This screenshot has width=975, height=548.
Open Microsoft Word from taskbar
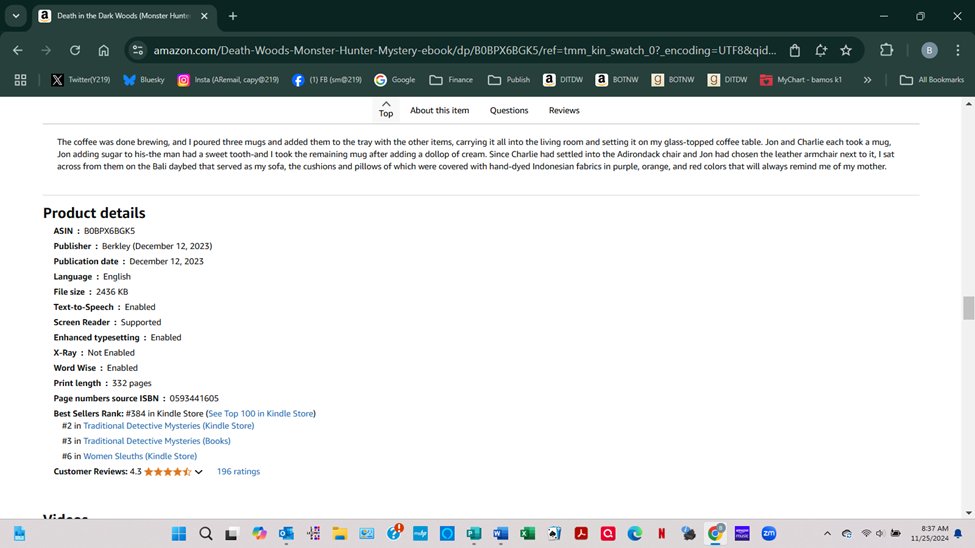(501, 534)
